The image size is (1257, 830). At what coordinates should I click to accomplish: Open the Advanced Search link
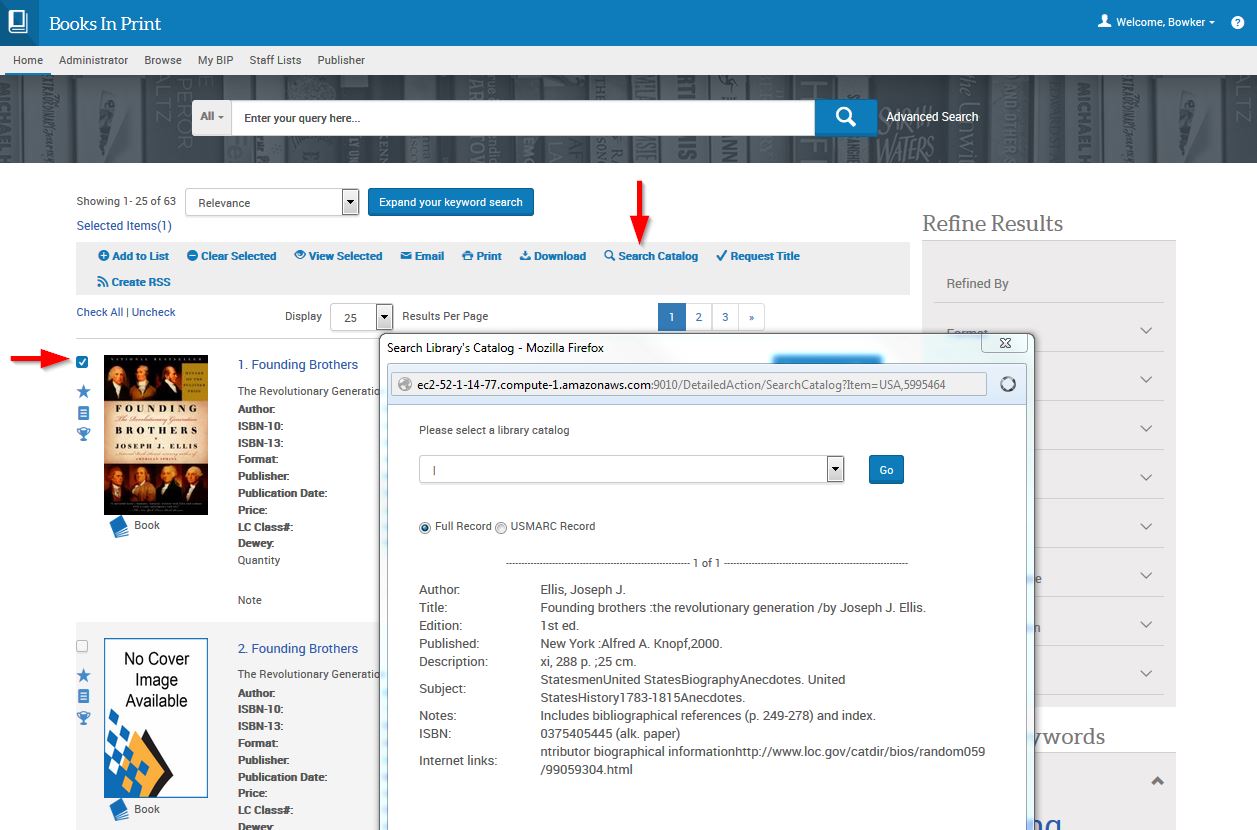(932, 117)
